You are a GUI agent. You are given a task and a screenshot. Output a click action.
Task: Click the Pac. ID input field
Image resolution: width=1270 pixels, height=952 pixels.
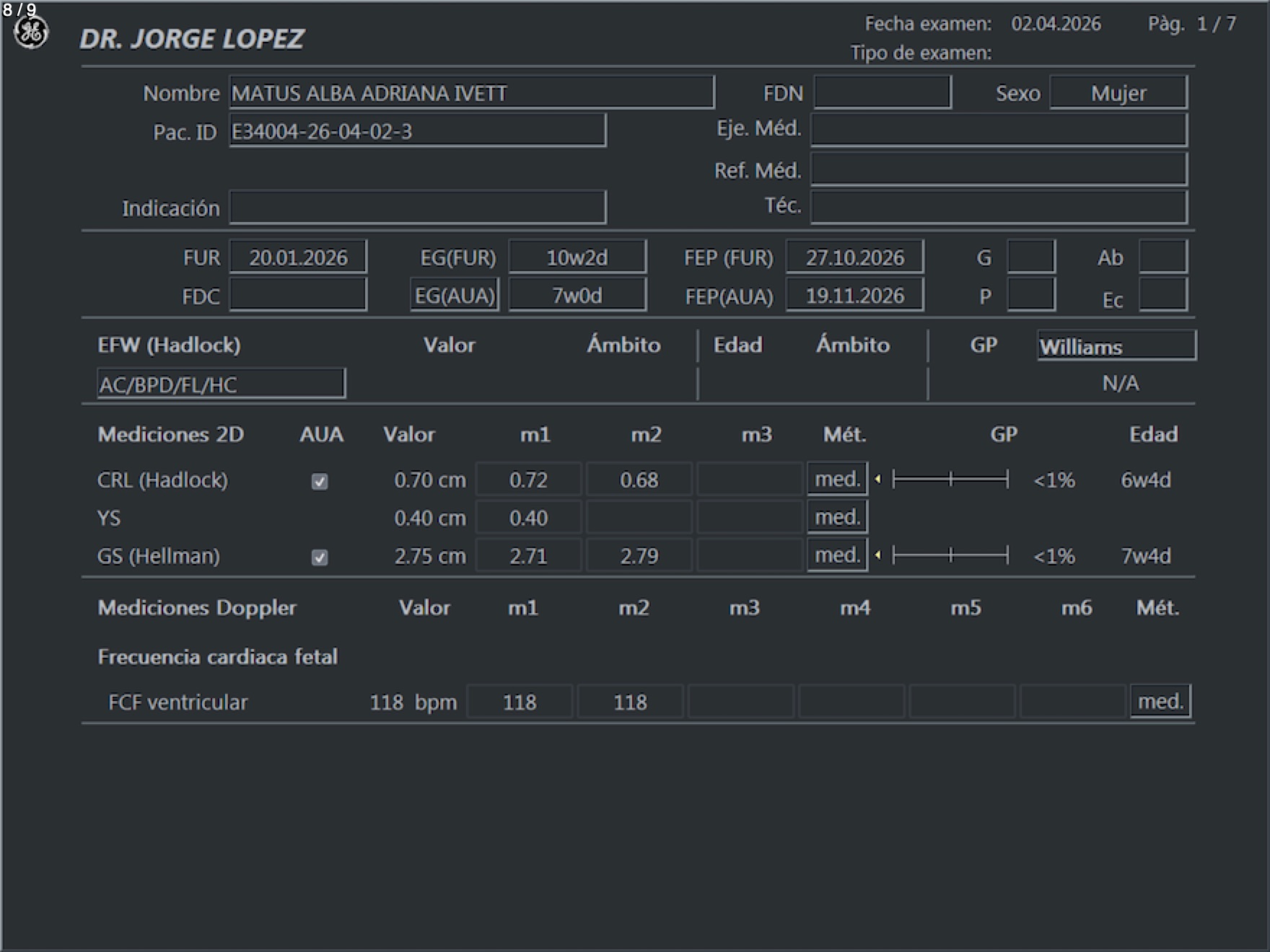point(417,131)
